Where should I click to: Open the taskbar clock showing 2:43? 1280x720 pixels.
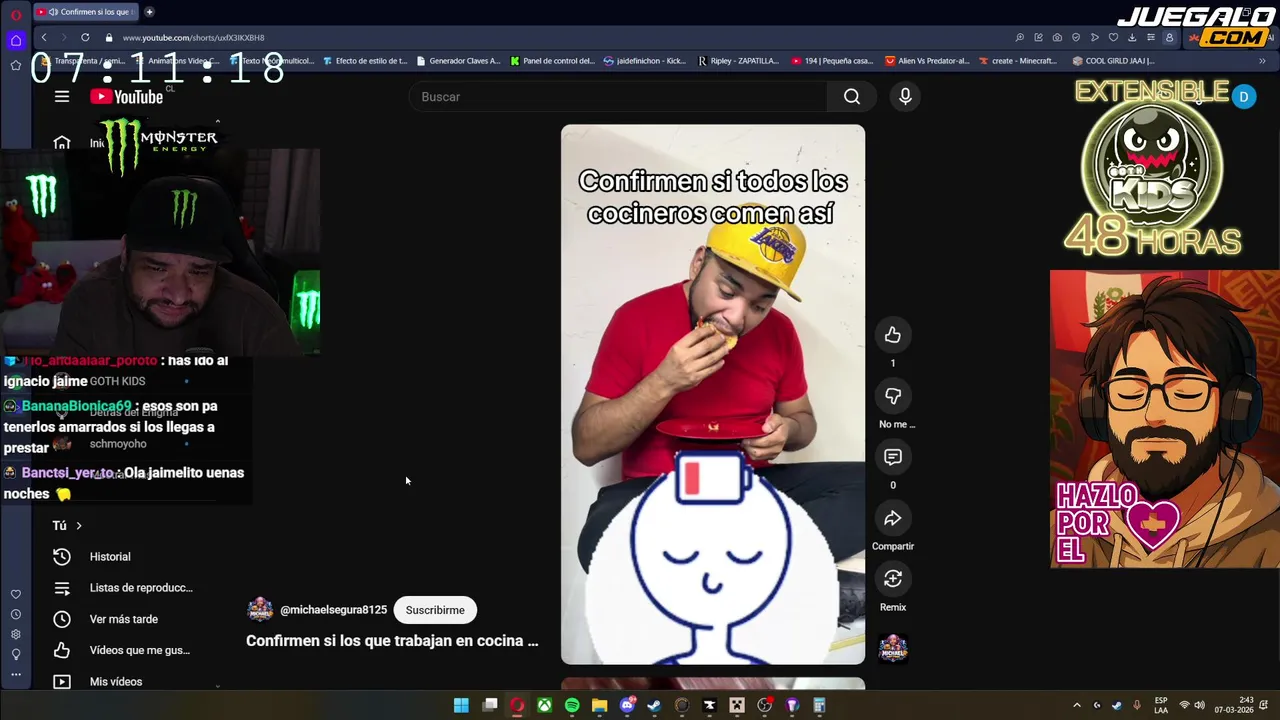1234,705
